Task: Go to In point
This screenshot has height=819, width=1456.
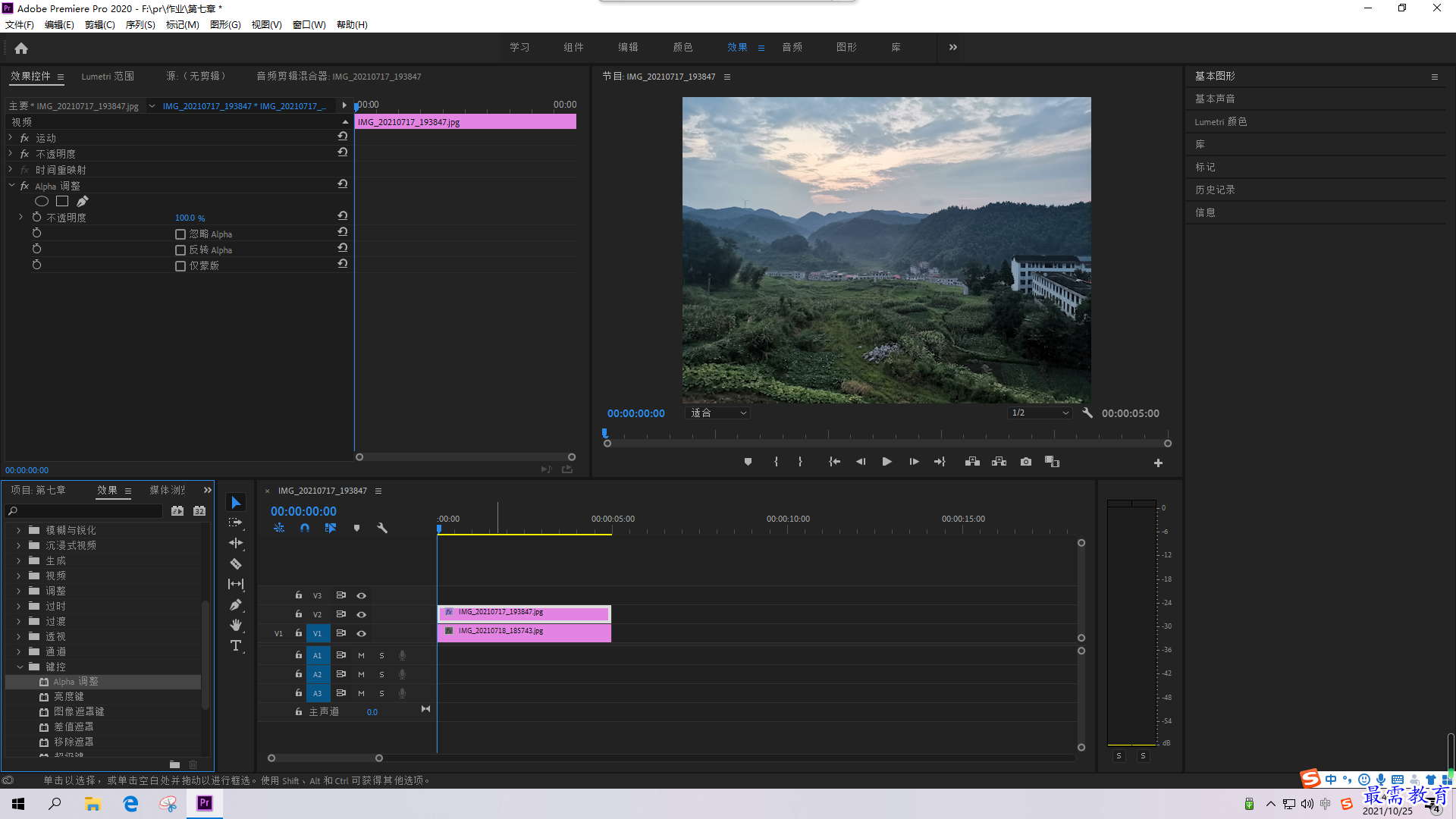Action: point(834,462)
